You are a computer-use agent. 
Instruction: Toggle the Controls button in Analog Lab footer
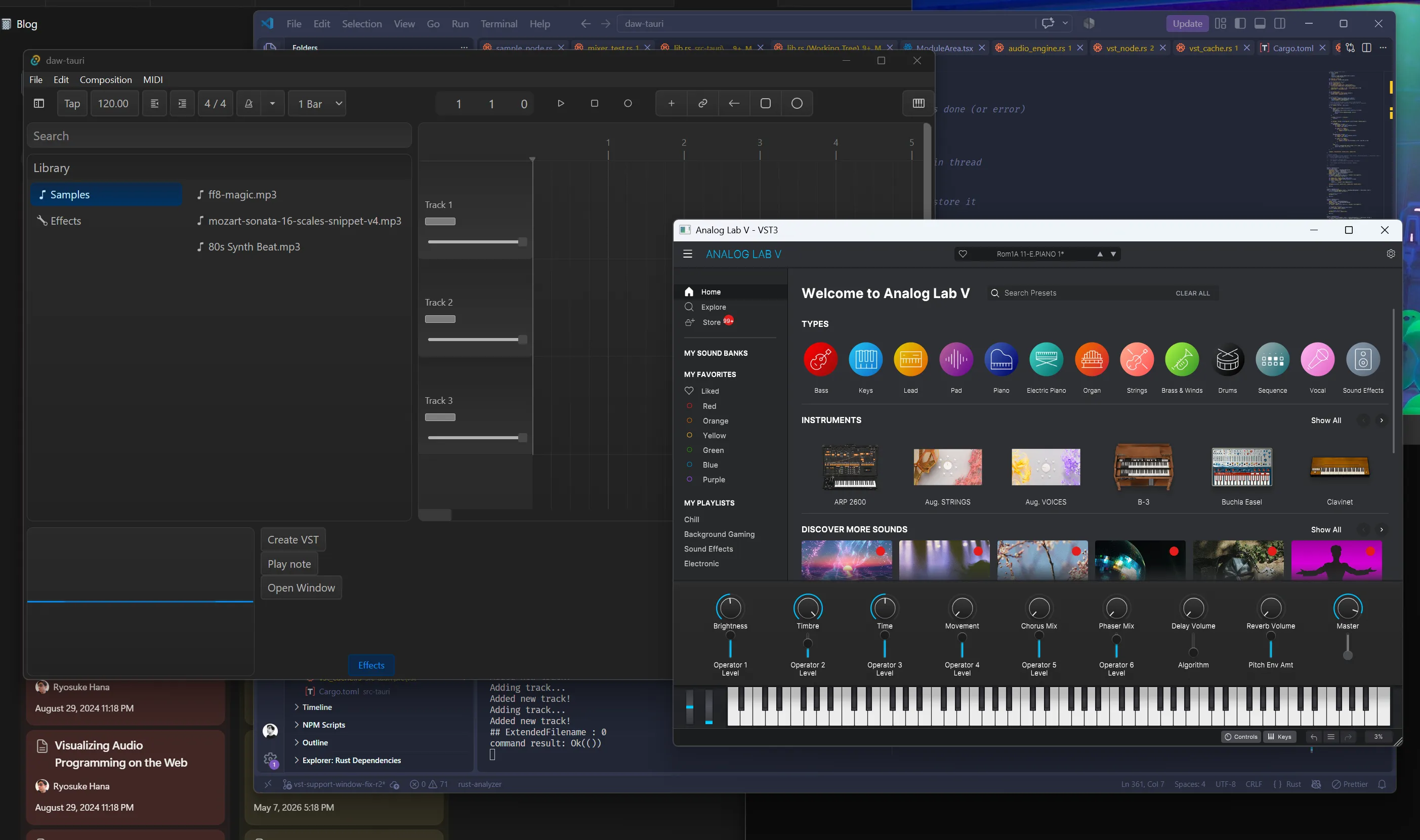(1240, 736)
